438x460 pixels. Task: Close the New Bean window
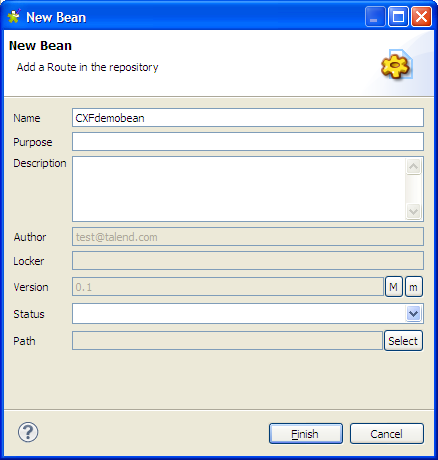tap(421, 16)
